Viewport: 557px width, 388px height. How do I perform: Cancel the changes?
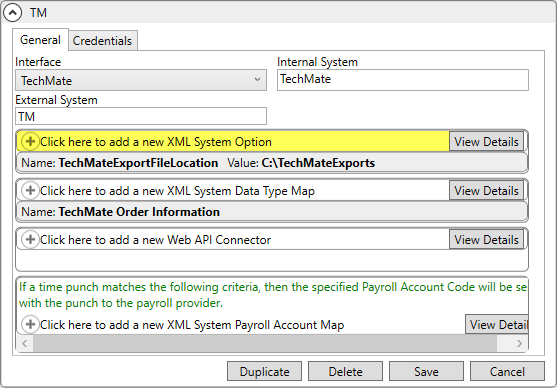(x=507, y=371)
